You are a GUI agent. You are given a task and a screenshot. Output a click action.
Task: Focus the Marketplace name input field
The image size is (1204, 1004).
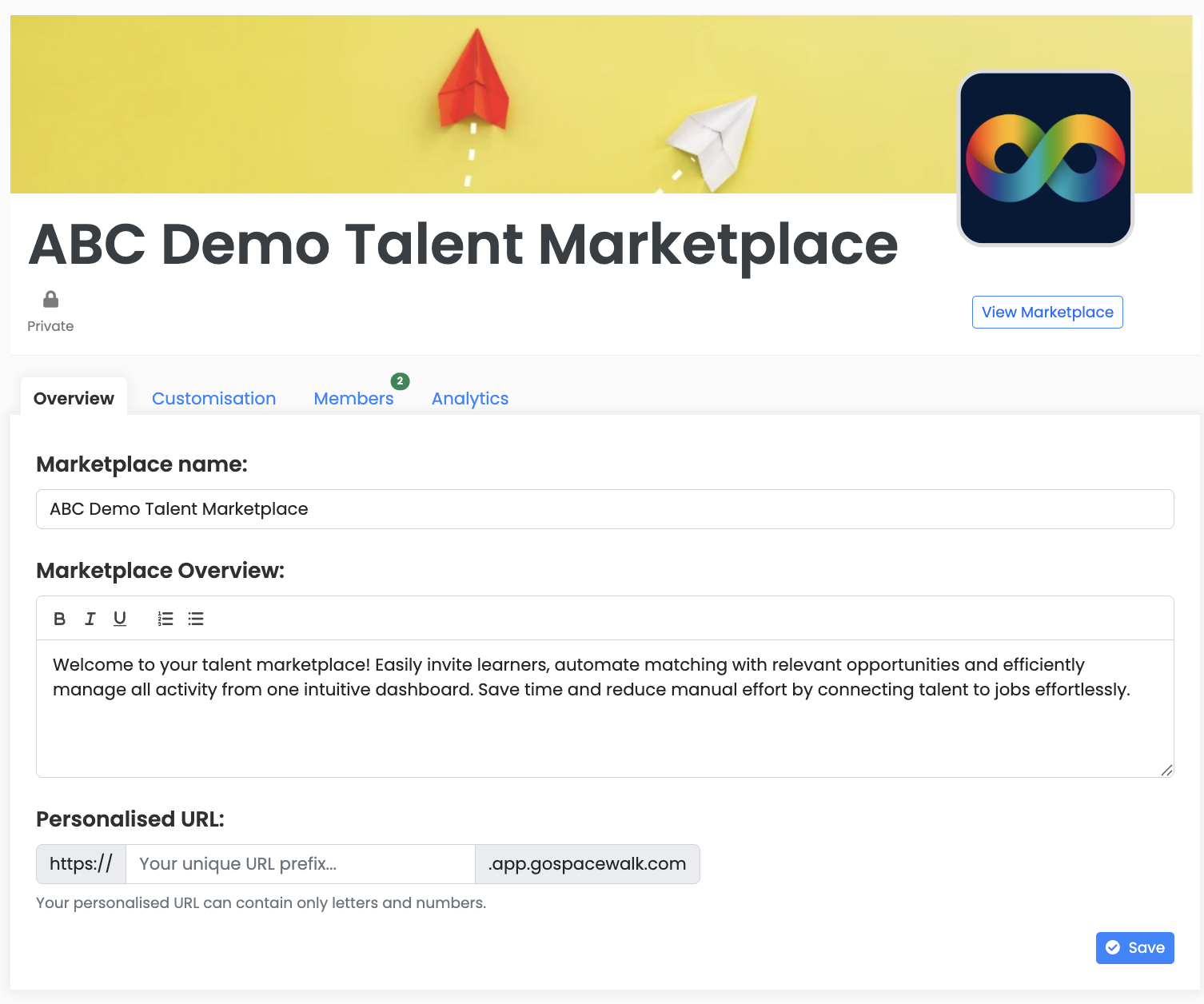605,509
